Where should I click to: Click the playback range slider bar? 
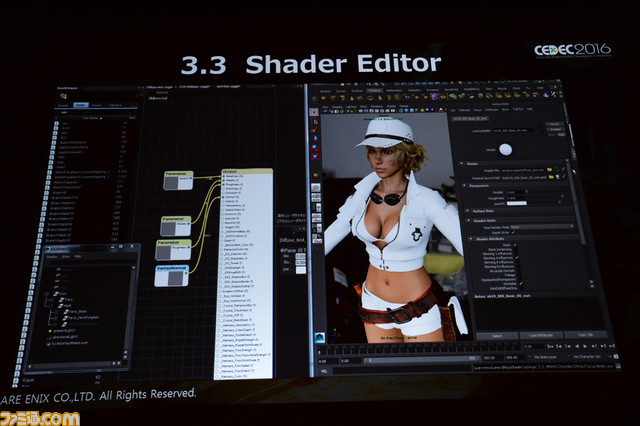pyautogui.click(x=420, y=359)
